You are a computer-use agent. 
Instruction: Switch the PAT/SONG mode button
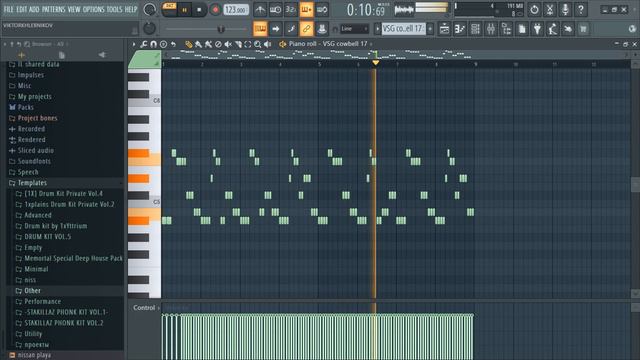tap(169, 9)
